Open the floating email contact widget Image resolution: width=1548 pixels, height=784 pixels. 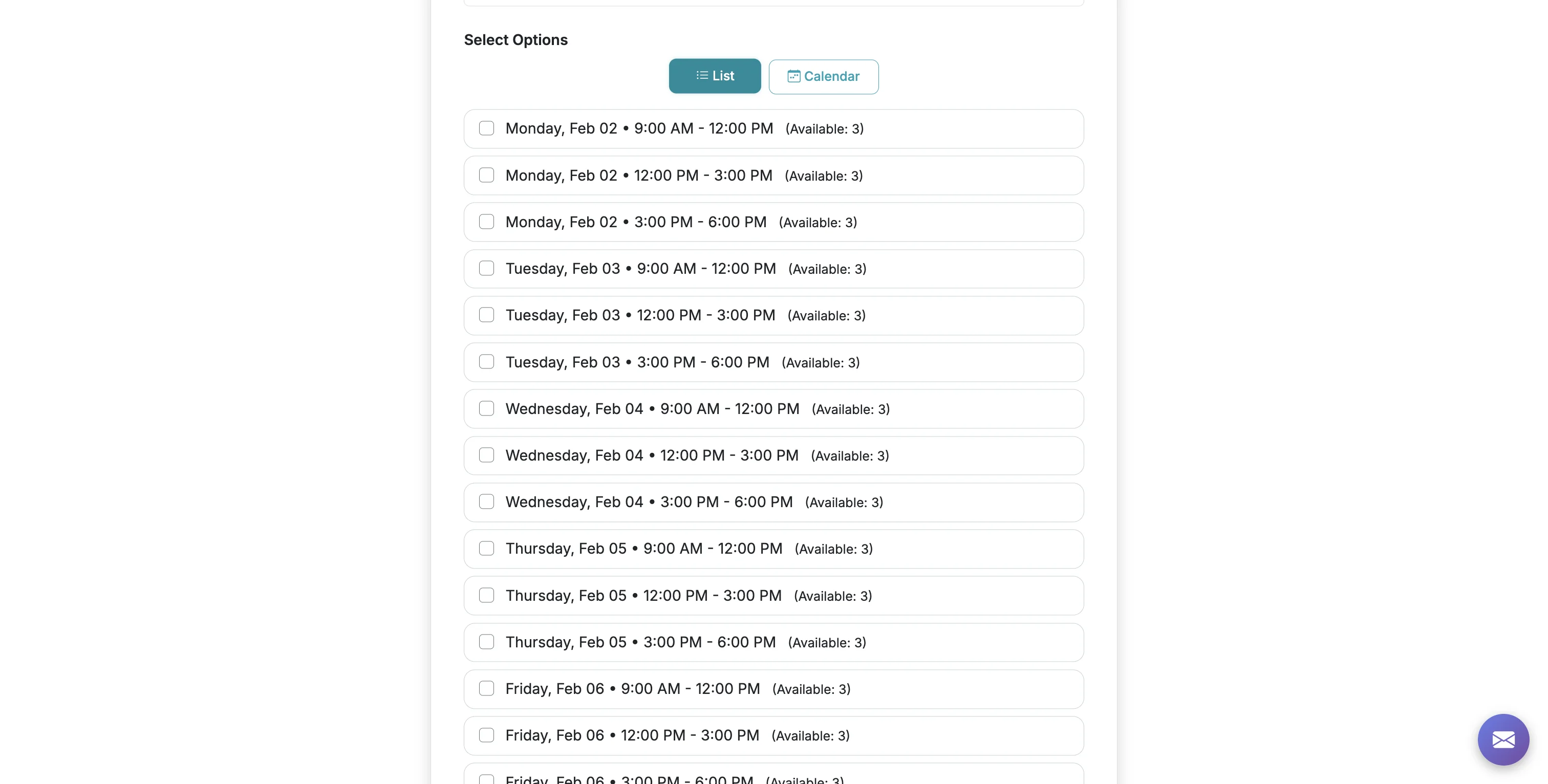pos(1503,739)
